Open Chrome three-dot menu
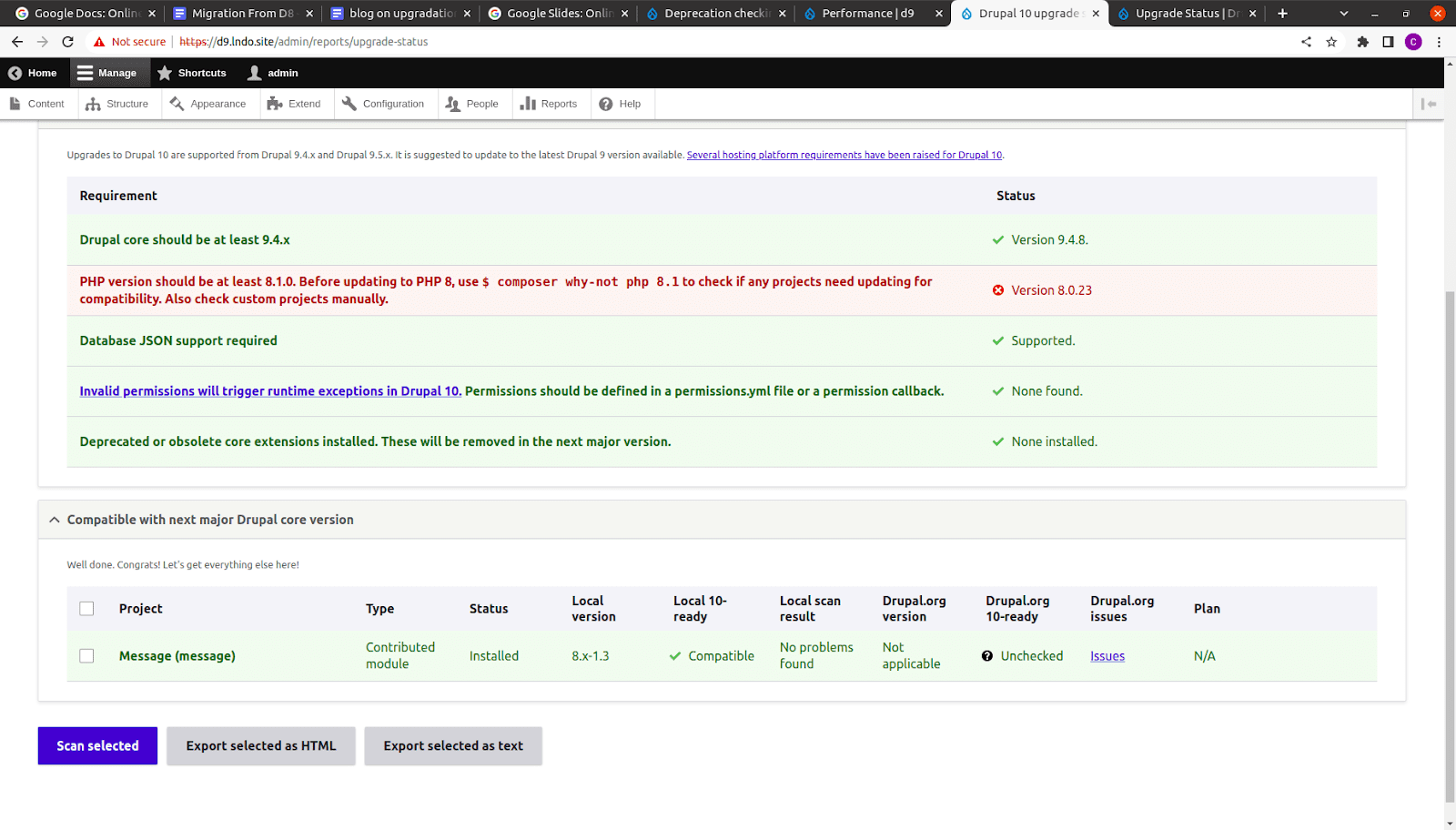The width and height of the screenshot is (1456, 830). tap(1439, 42)
